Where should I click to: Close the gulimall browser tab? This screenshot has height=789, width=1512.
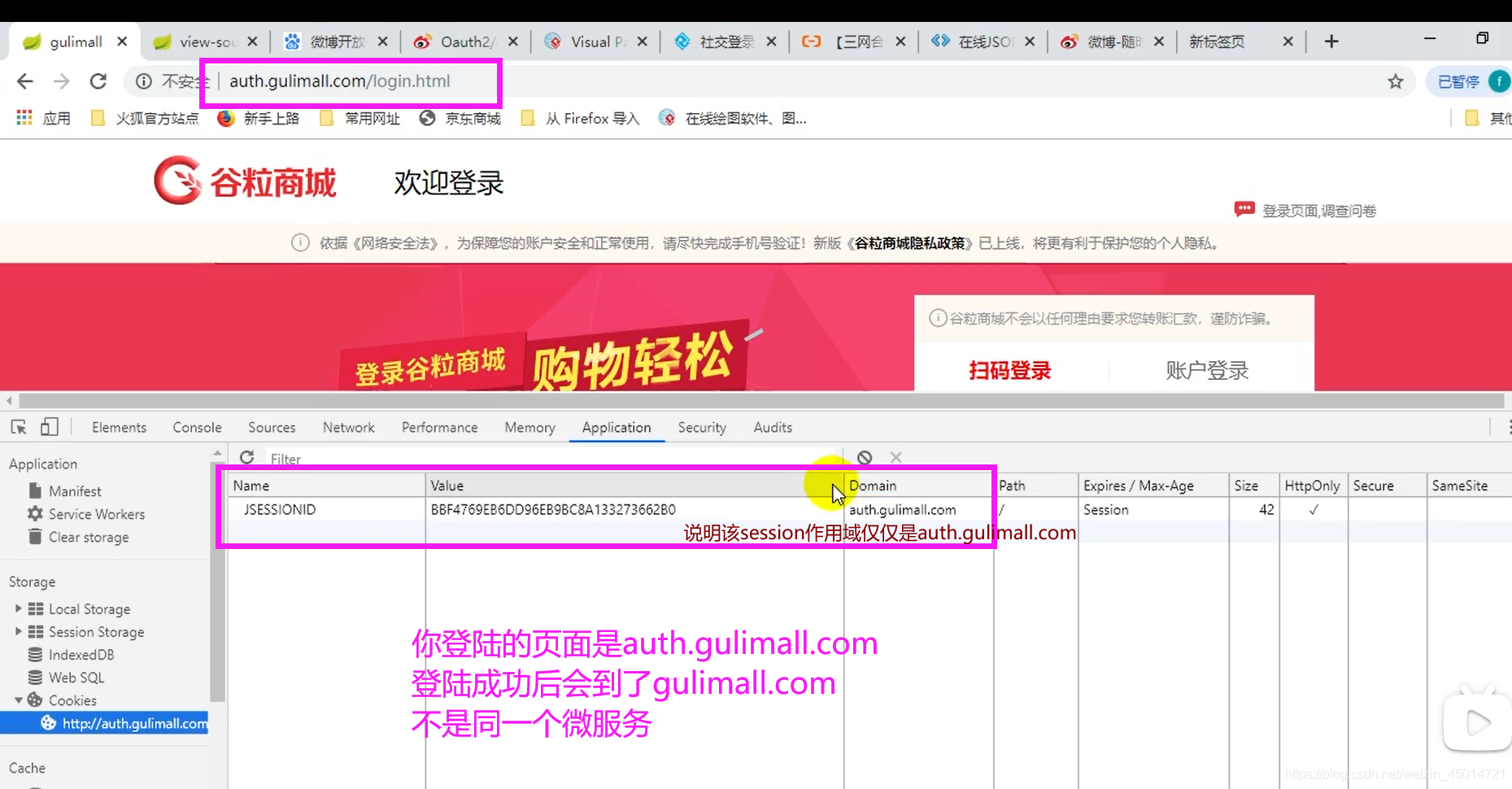(122, 41)
